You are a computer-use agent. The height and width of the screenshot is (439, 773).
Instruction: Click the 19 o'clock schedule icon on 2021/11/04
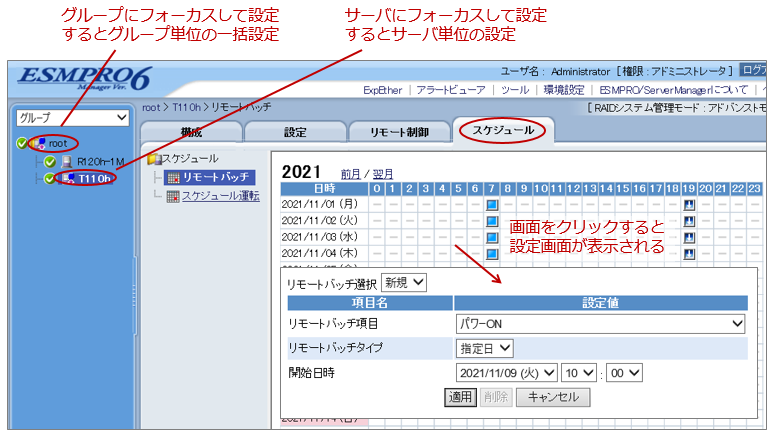689,254
